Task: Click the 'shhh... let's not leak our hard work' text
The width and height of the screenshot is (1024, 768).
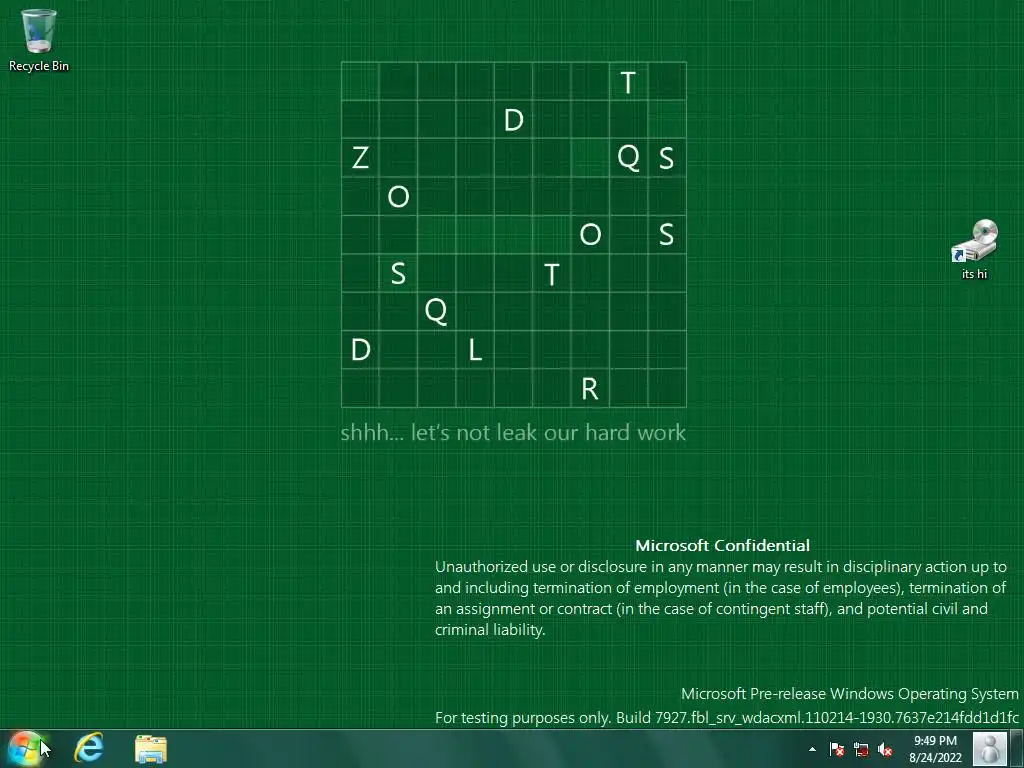Action: (x=513, y=432)
